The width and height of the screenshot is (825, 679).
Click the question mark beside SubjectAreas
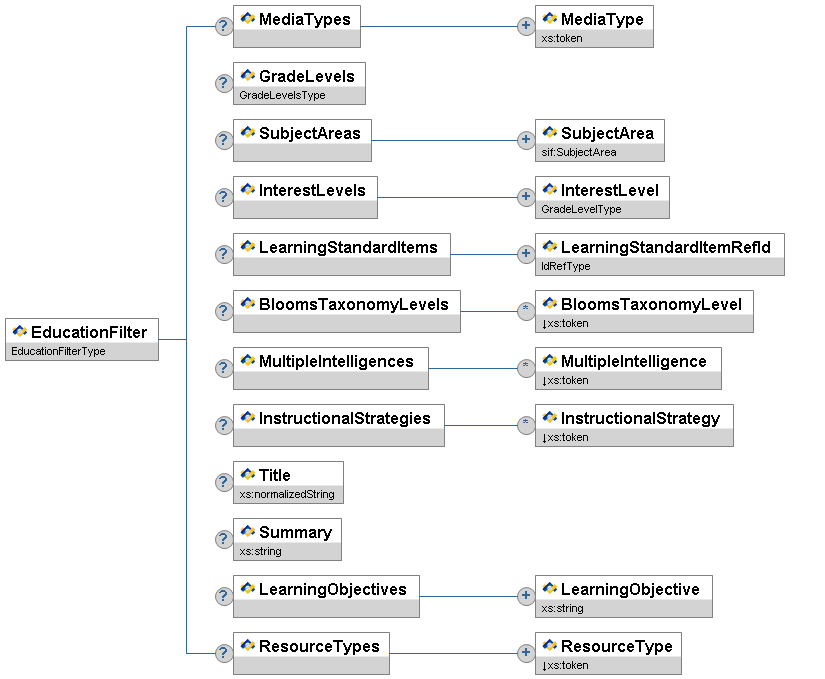tap(224, 140)
